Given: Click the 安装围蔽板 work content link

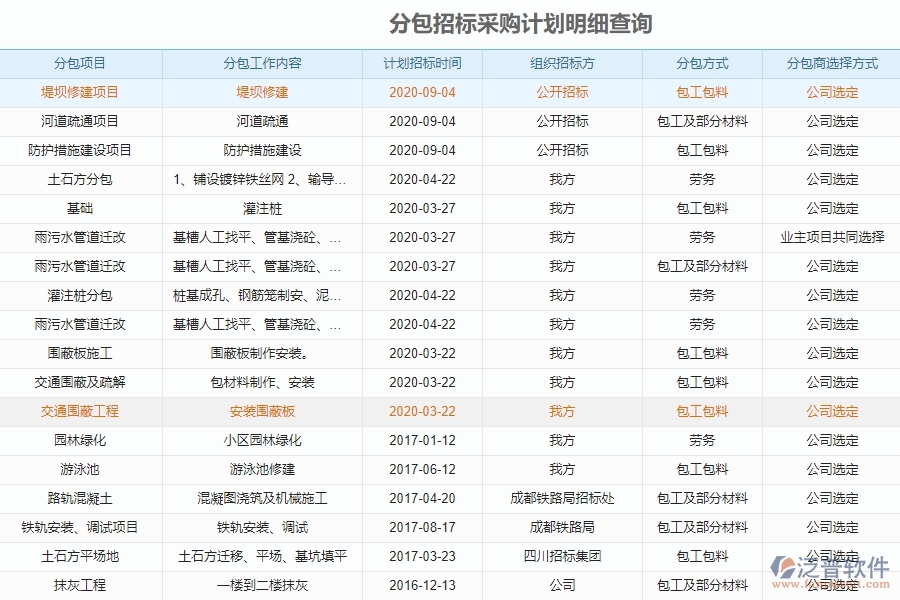Looking at the screenshot, I should tap(262, 411).
